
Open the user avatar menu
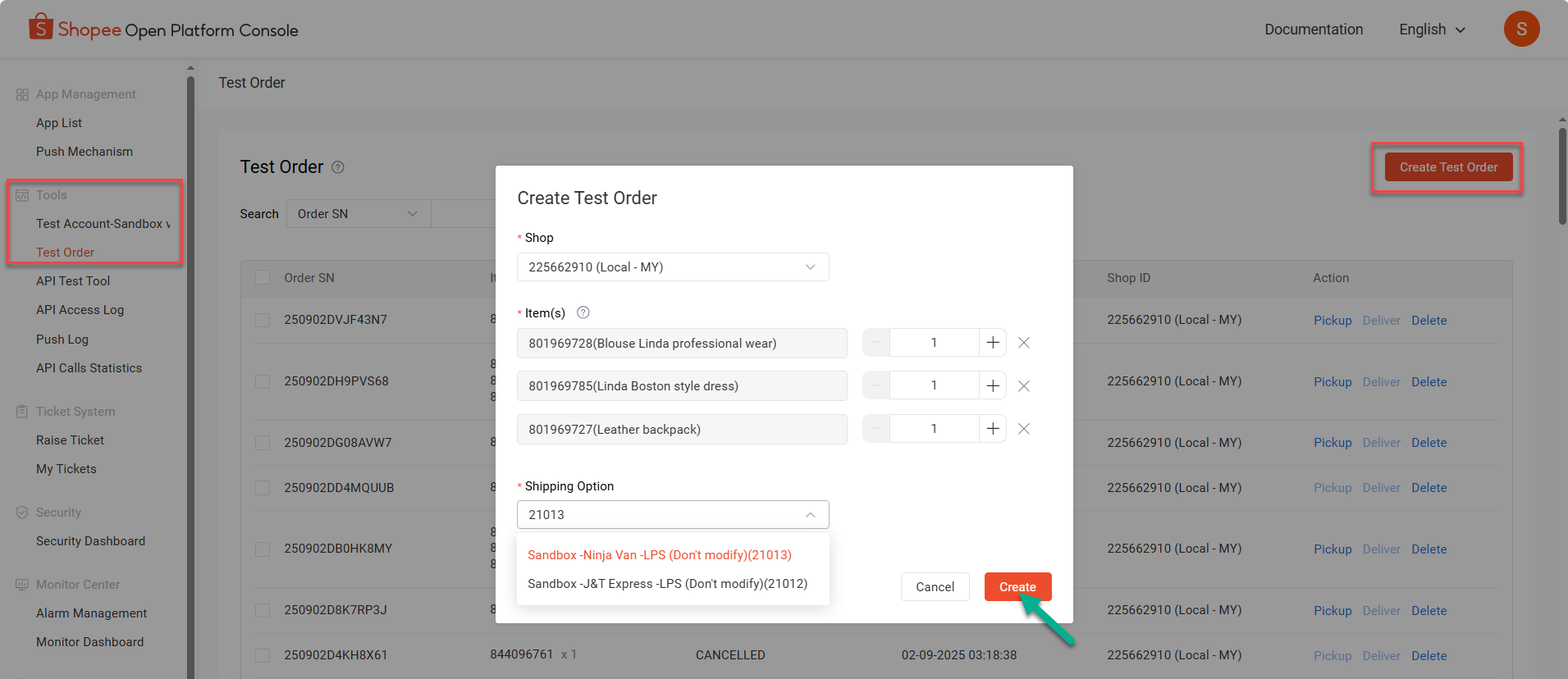click(x=1520, y=30)
